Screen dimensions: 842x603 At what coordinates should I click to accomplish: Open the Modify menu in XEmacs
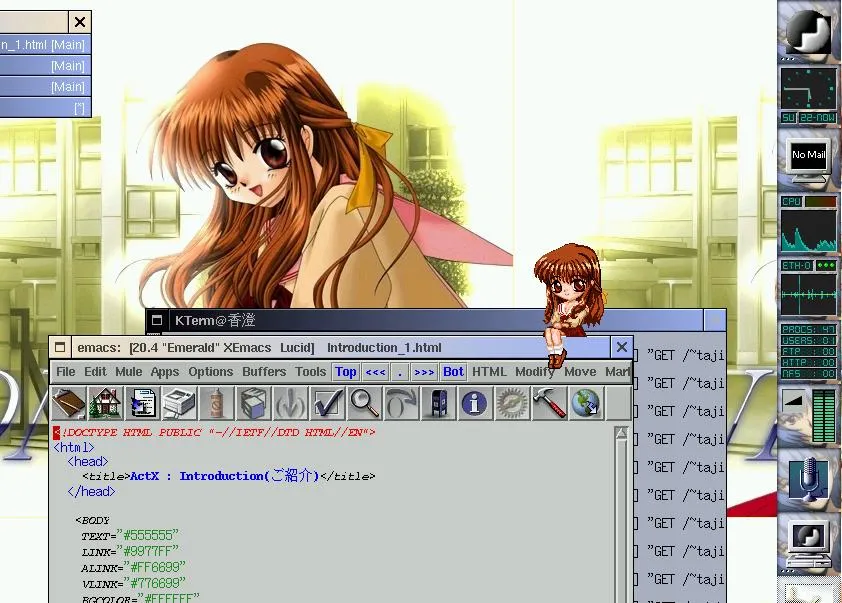point(534,372)
